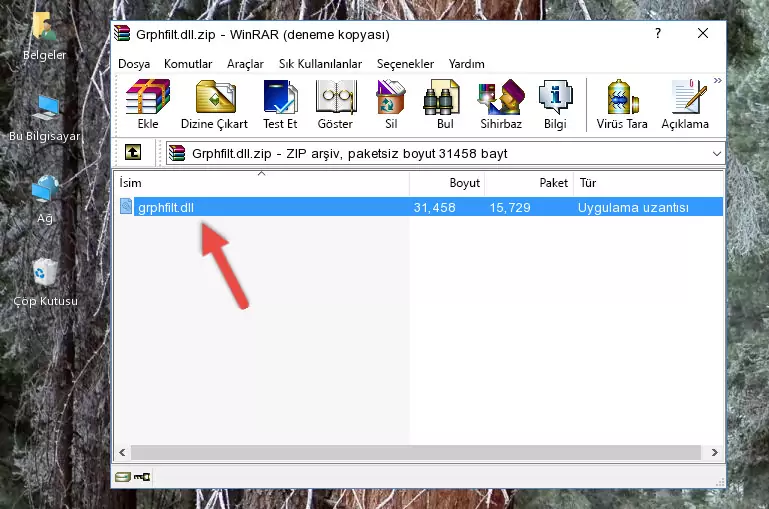Click the horizontal scrollbar track
Image resolution: width=769 pixels, height=509 pixels.
point(416,452)
